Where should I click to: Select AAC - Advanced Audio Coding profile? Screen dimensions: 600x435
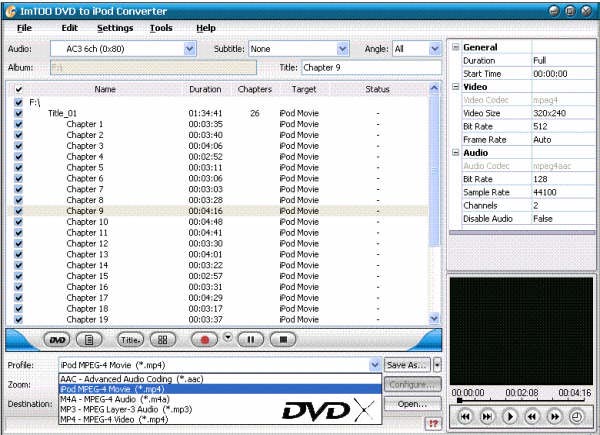click(x=220, y=379)
